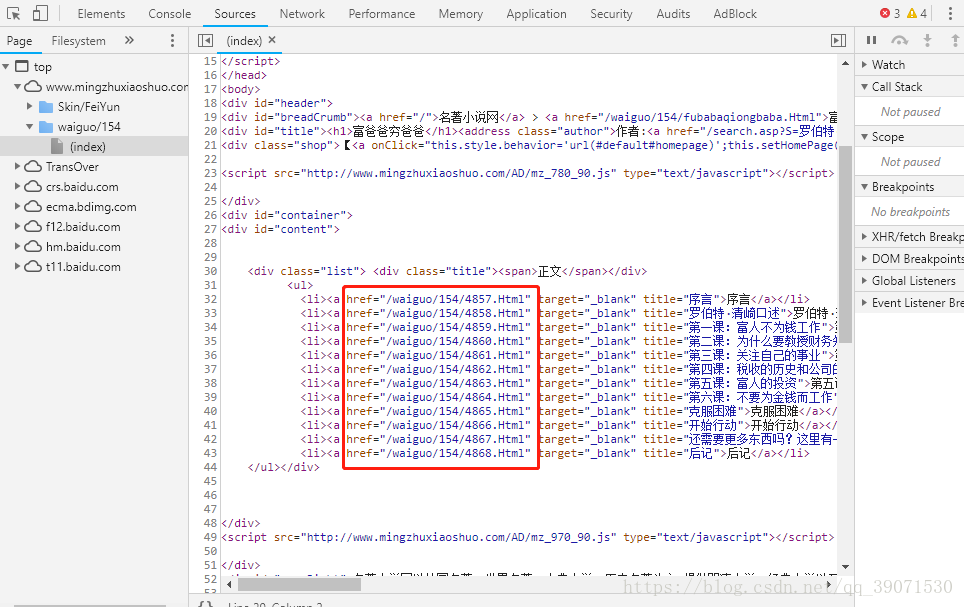The image size is (964, 607).
Task: Click the 4868.Html href on line 43
Action: (438, 453)
